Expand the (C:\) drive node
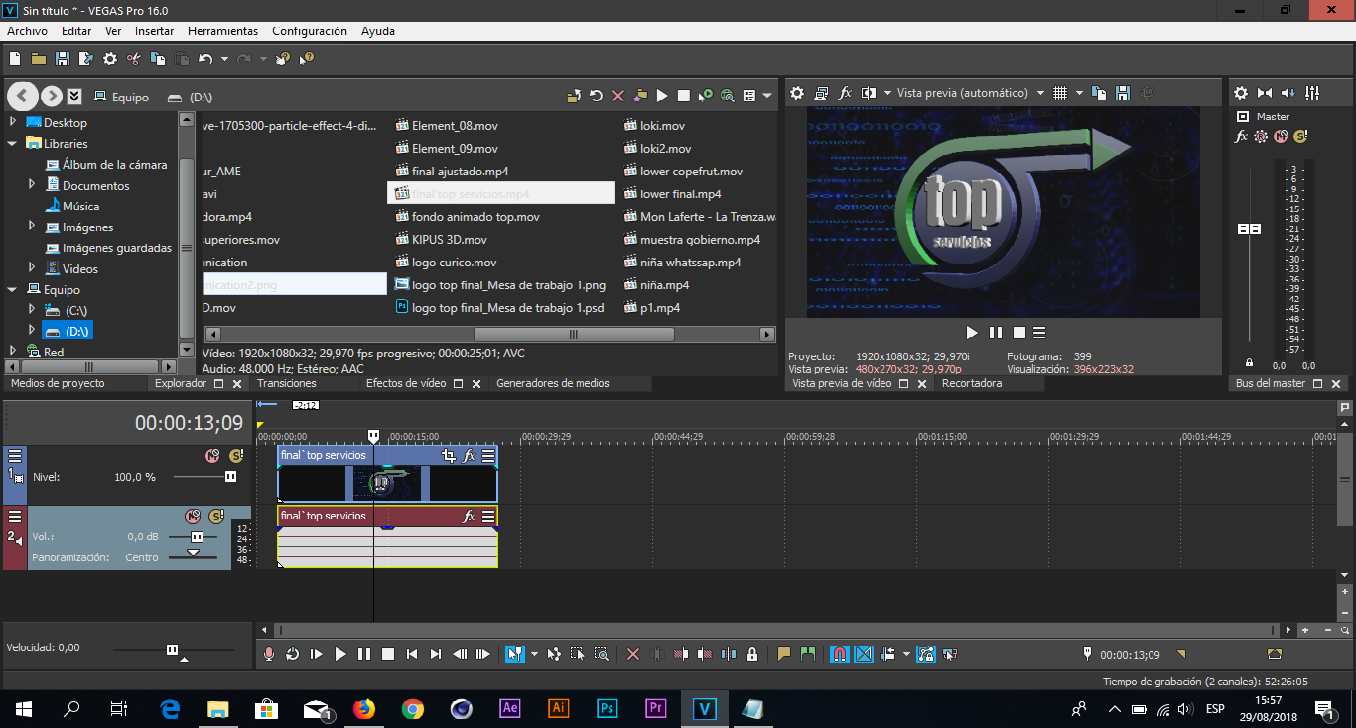Viewport: 1356px width, 728px height. click(32, 310)
